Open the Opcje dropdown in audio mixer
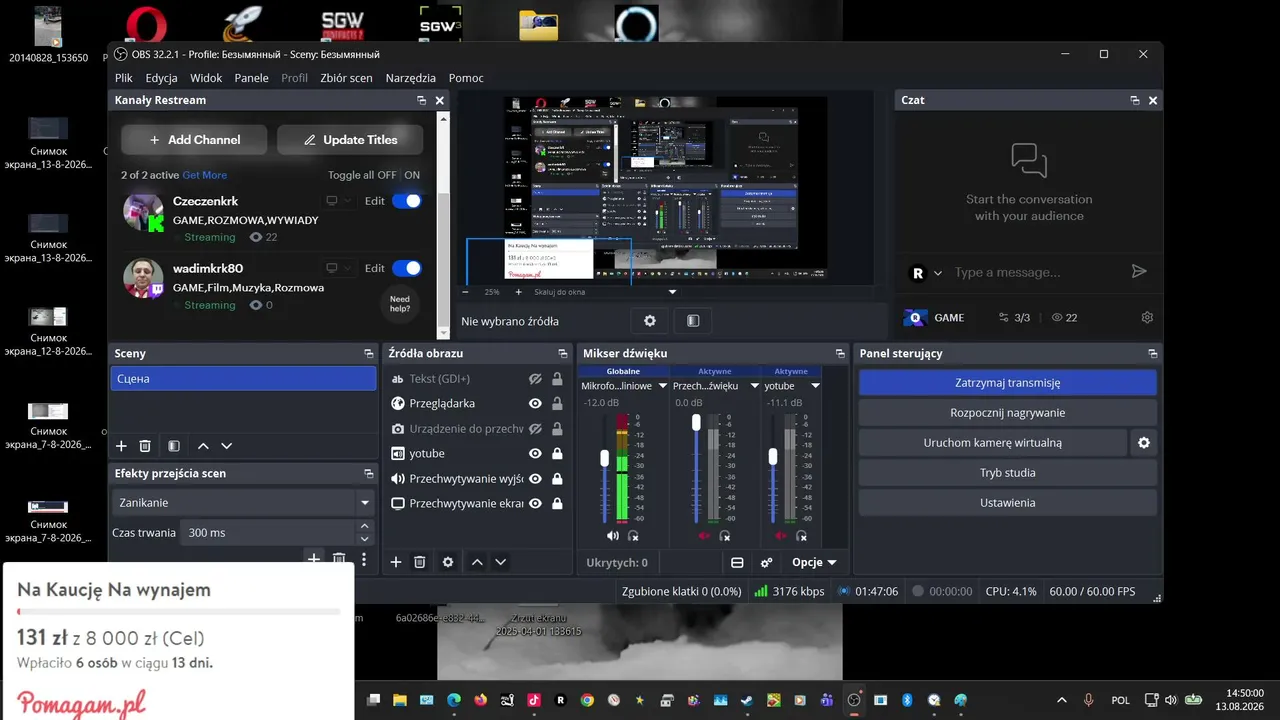 click(814, 563)
